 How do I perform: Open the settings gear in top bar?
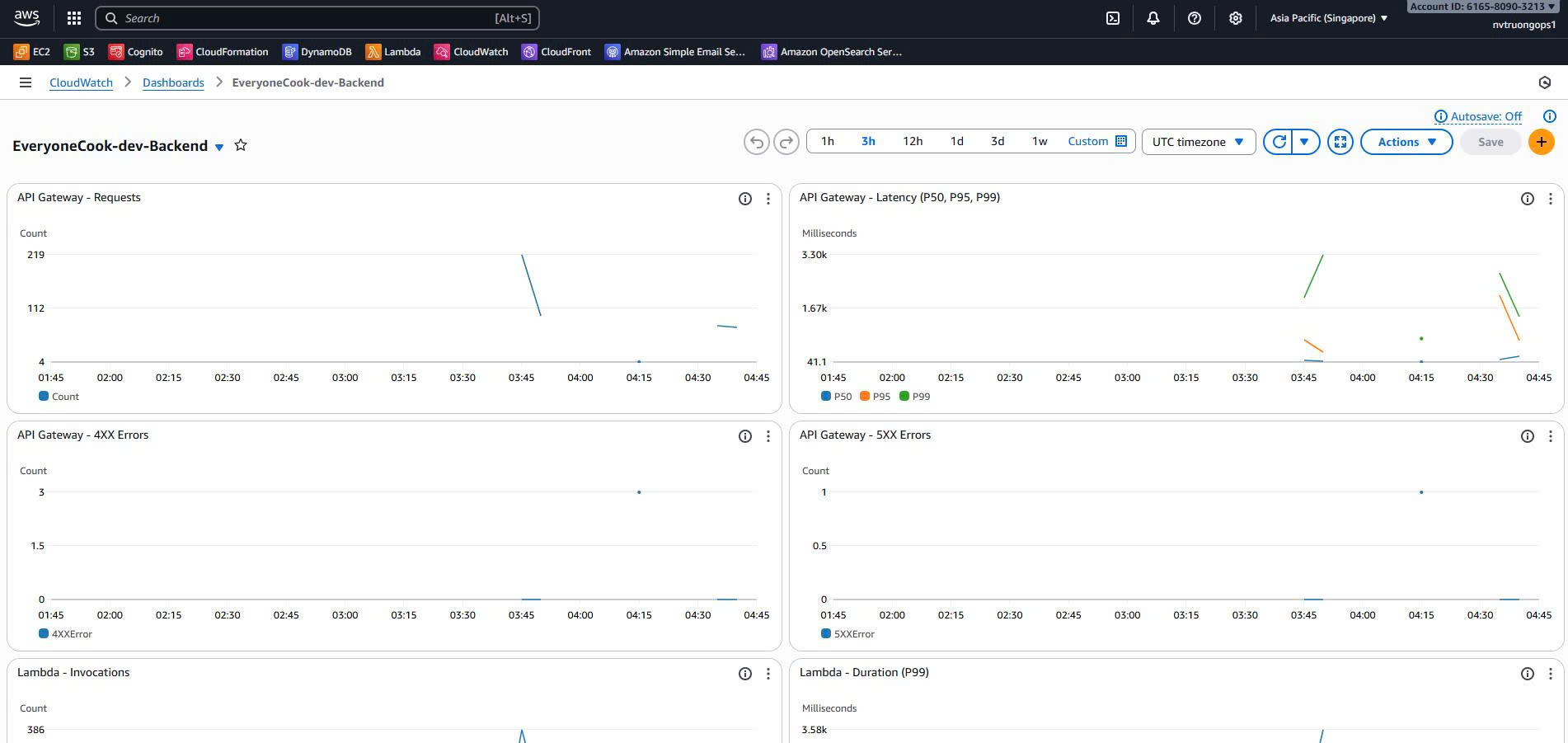tap(1236, 18)
